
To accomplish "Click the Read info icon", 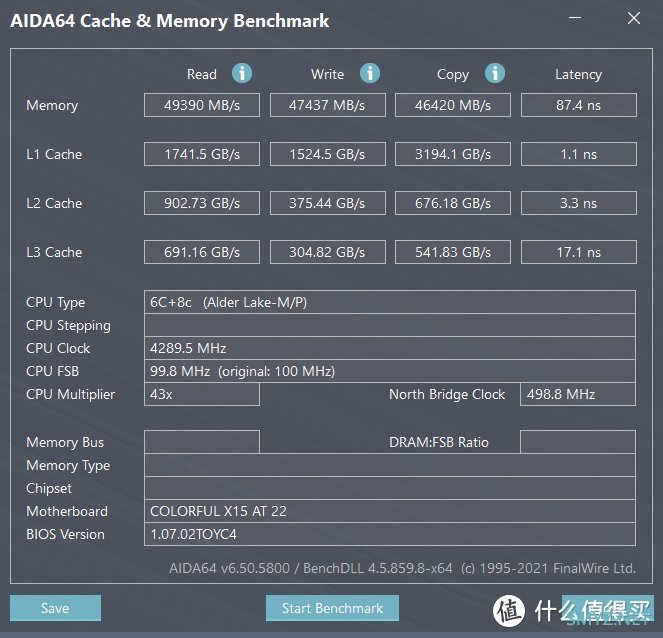I will 242,73.
